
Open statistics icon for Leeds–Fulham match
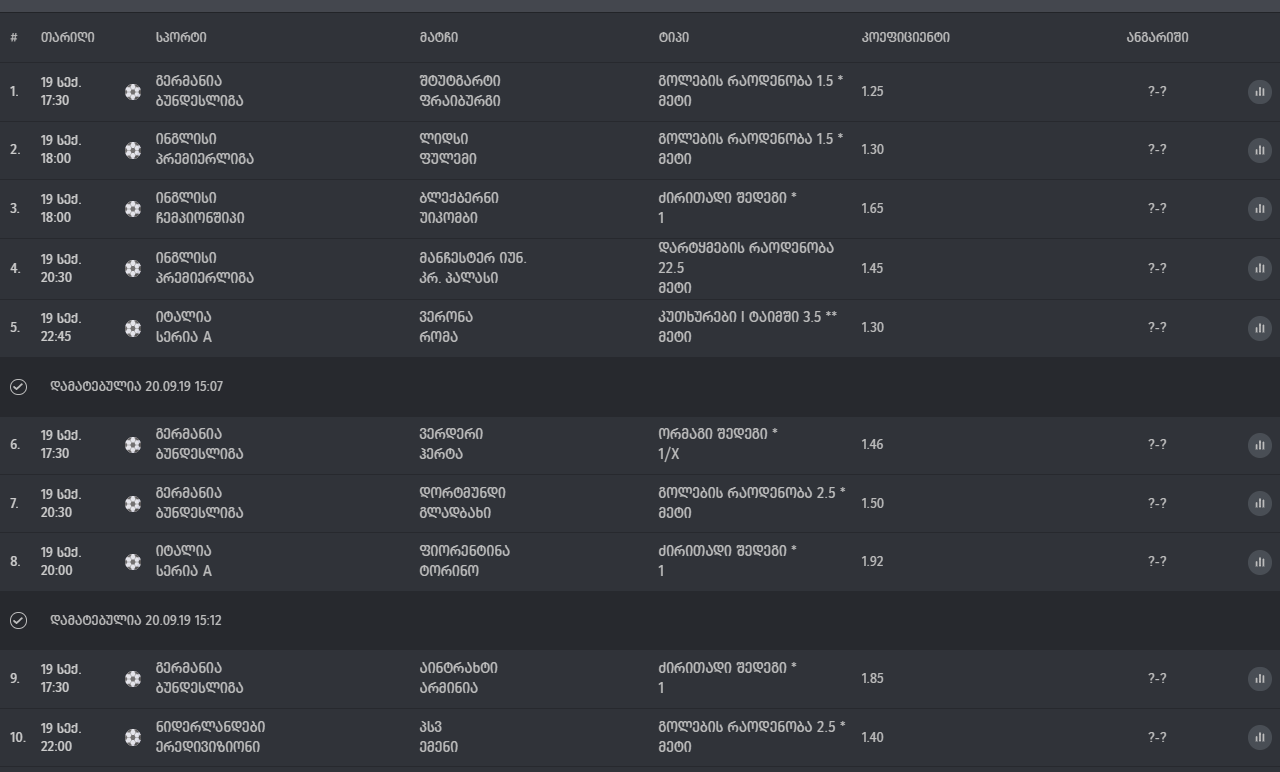(1259, 150)
